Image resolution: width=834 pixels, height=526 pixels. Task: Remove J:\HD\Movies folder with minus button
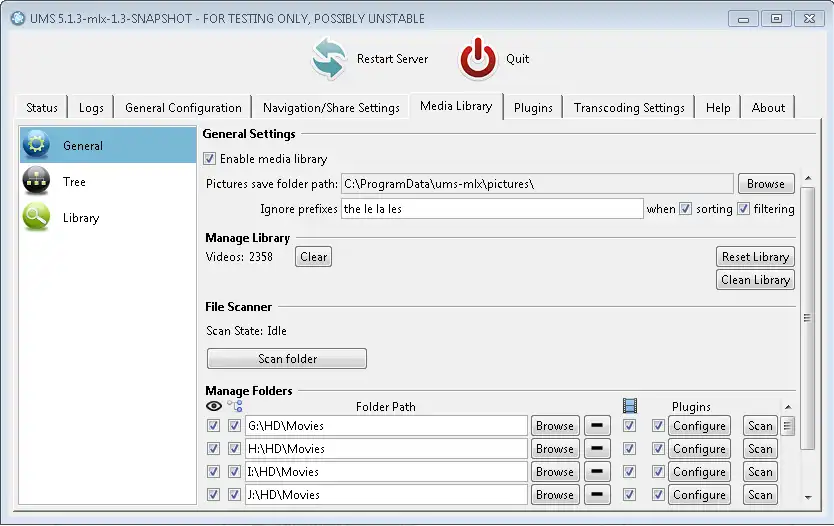[x=597, y=495]
